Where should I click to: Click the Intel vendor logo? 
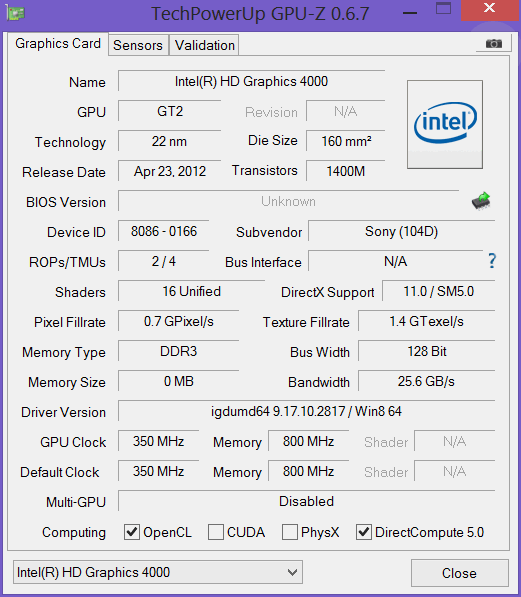pos(445,124)
